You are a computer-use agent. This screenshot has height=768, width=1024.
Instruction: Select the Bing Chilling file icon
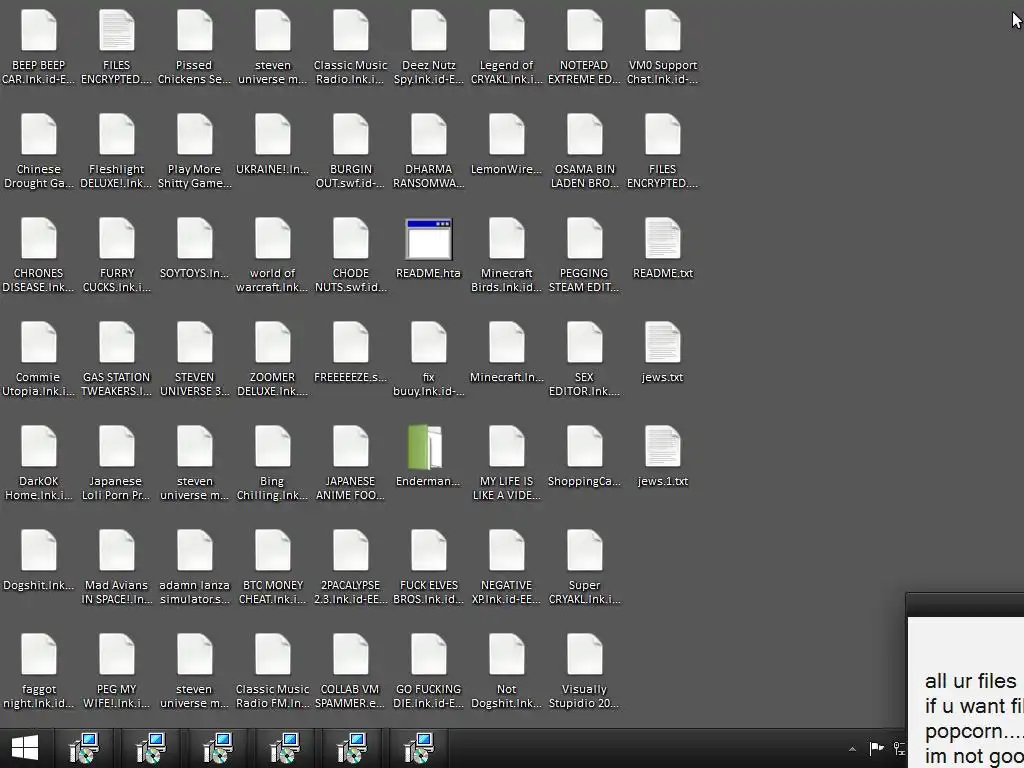[x=273, y=446]
